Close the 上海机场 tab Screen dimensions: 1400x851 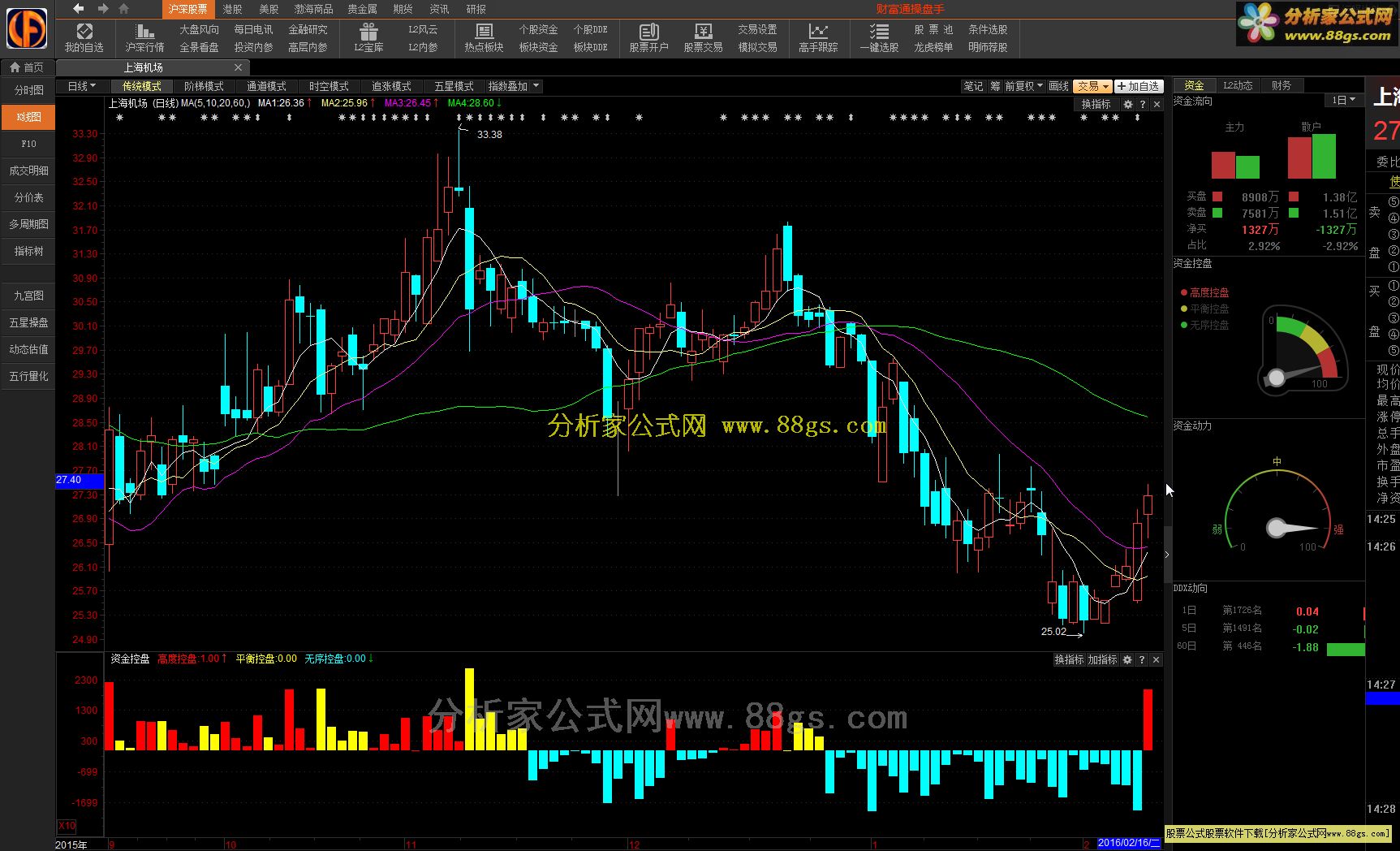238,67
